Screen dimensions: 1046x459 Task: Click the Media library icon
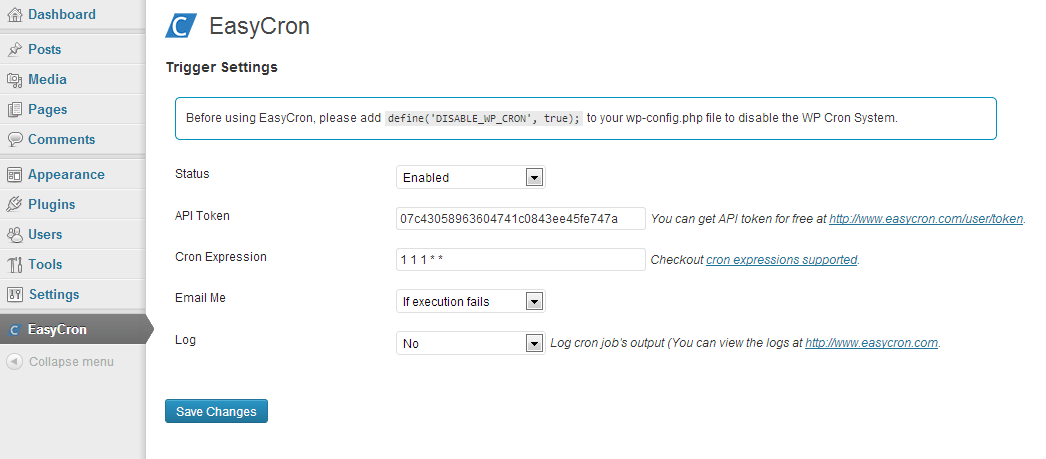pos(14,80)
